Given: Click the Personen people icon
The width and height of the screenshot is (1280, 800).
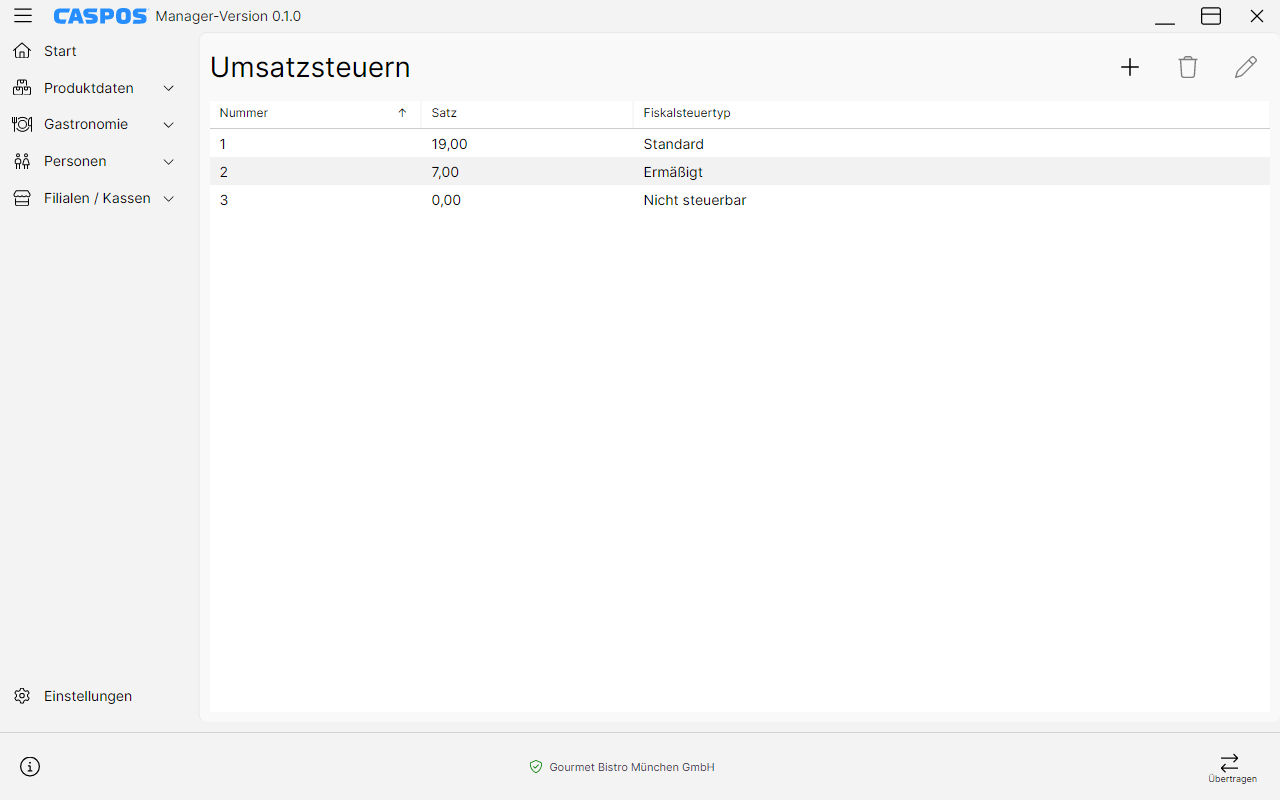Looking at the screenshot, I should 22,161.
